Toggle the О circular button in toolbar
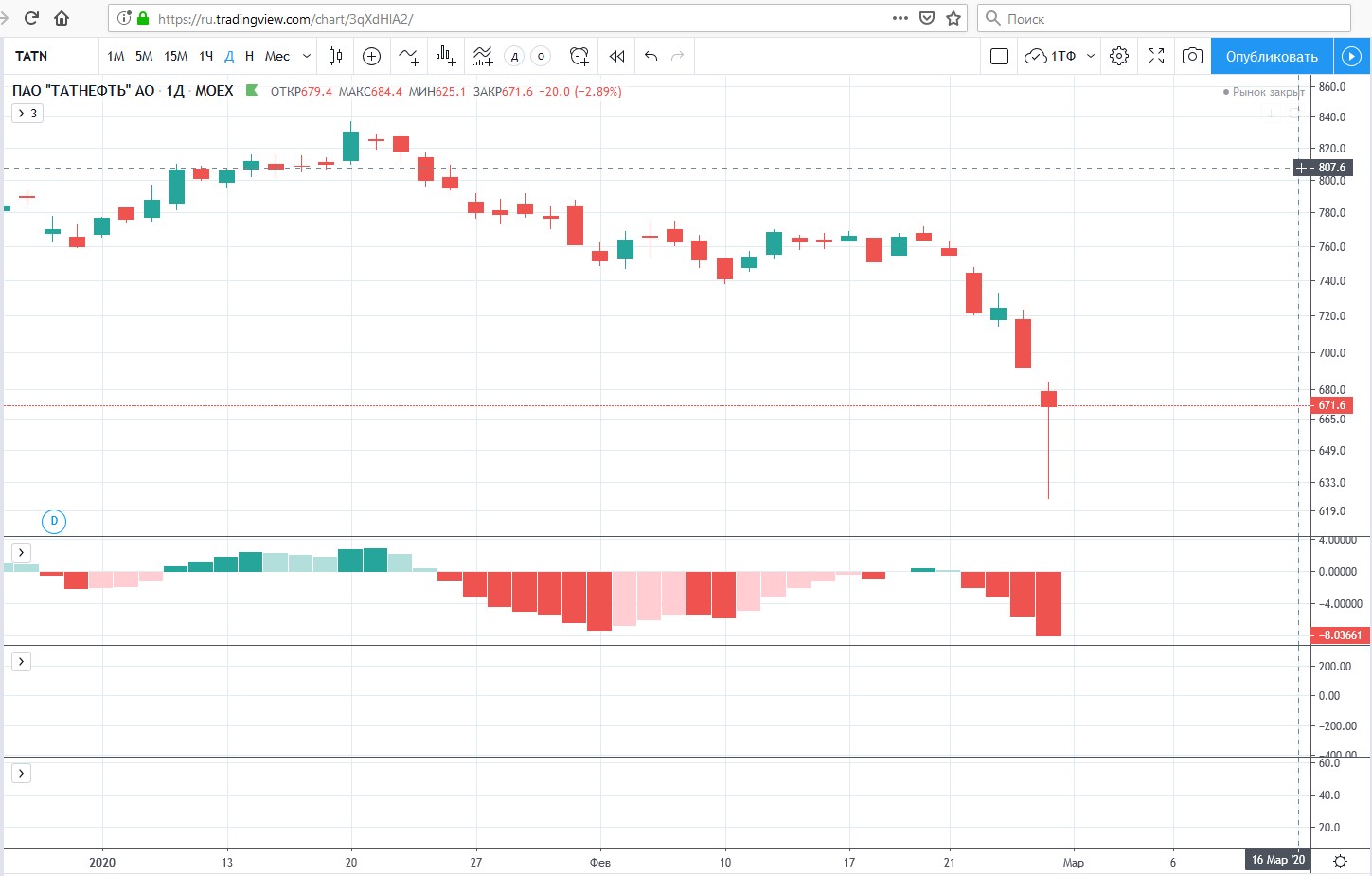This screenshot has height=876, width=1372. coord(541,56)
